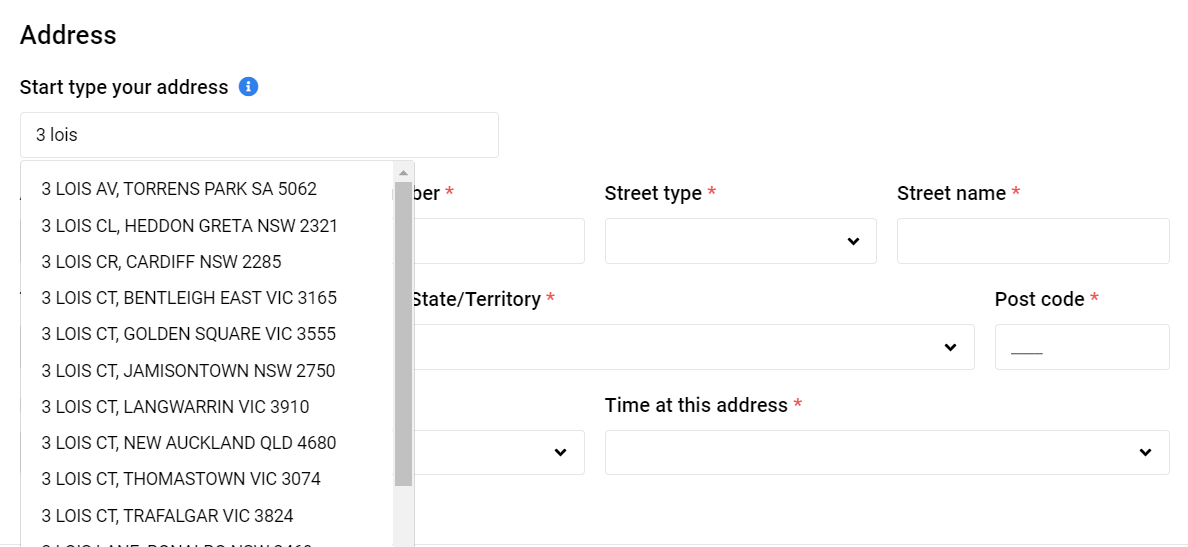Click the autocomplete list scroll-up arrow
The image size is (1188, 547).
pyautogui.click(x=404, y=172)
